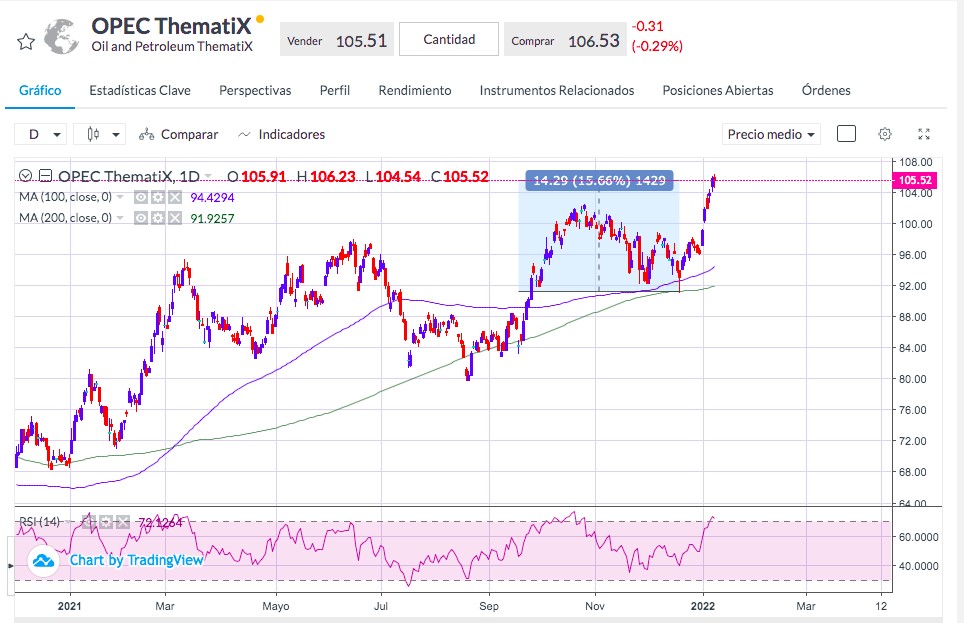
Task: Click Comprar at 106.53
Action: pos(565,40)
